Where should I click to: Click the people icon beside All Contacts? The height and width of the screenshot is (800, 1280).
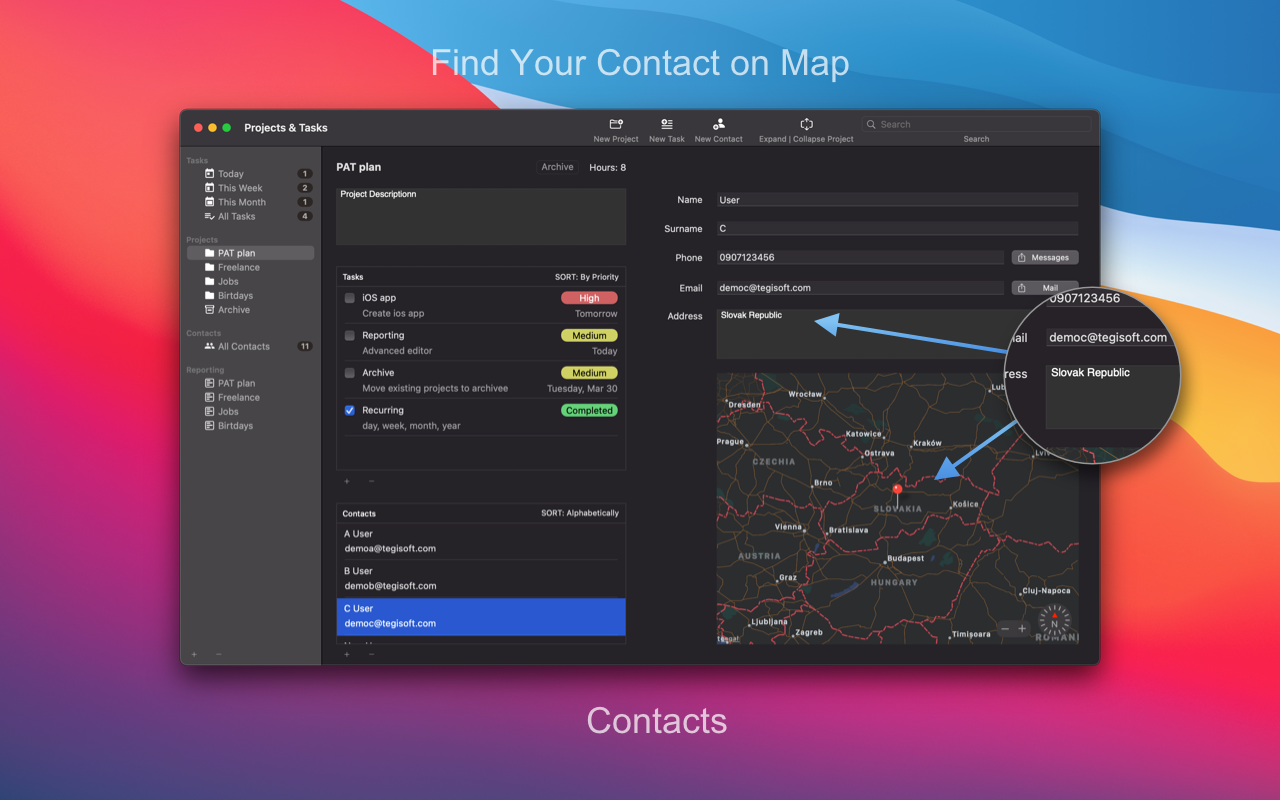(209, 346)
